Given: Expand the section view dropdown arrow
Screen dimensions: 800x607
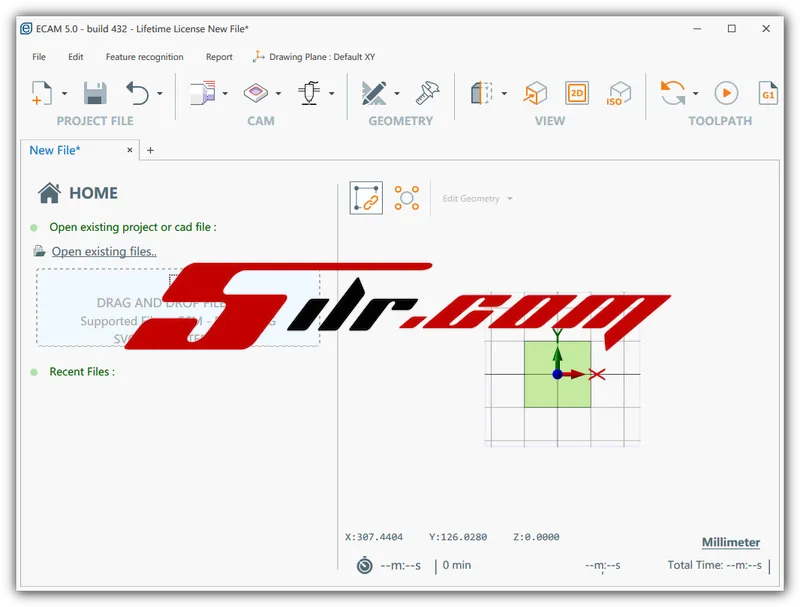Looking at the screenshot, I should click(504, 93).
